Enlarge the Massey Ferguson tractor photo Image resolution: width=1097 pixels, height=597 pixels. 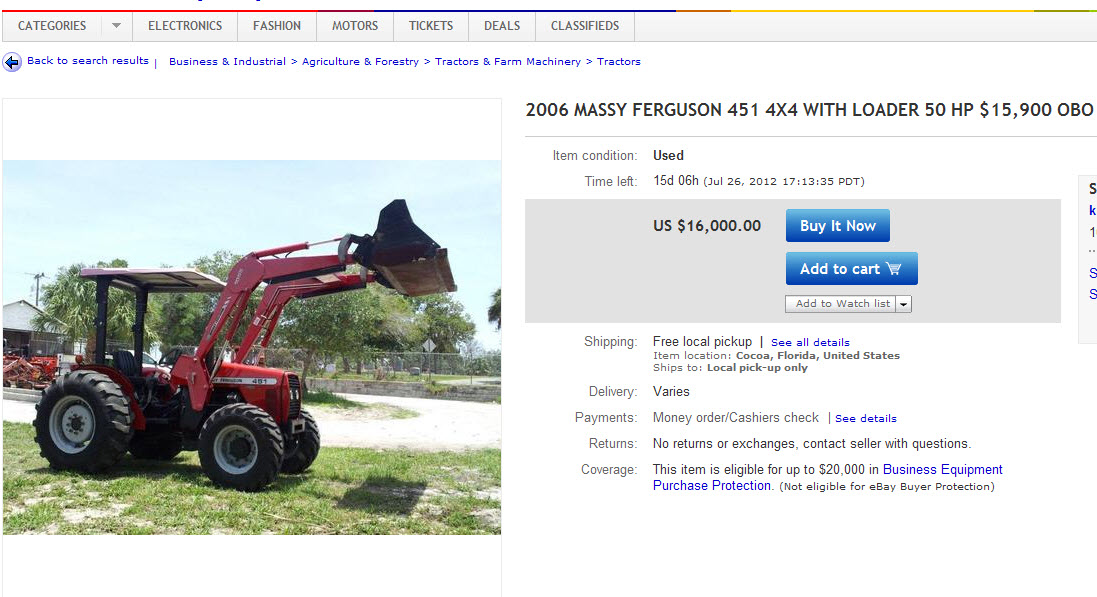(x=252, y=347)
